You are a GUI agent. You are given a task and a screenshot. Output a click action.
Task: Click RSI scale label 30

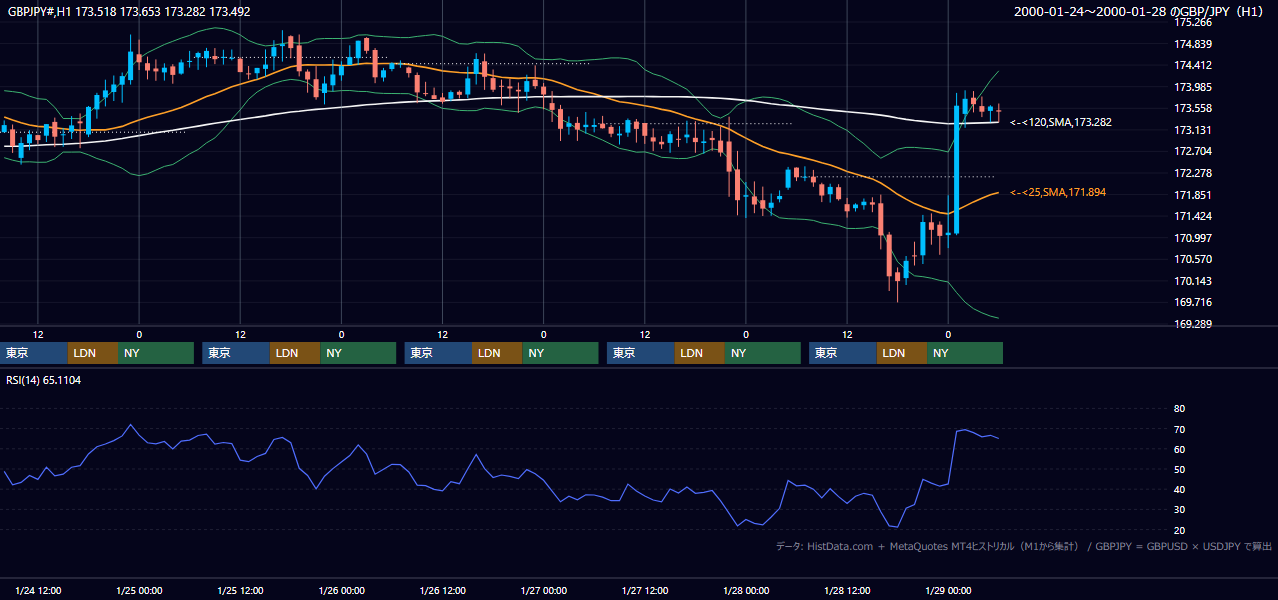1179,510
